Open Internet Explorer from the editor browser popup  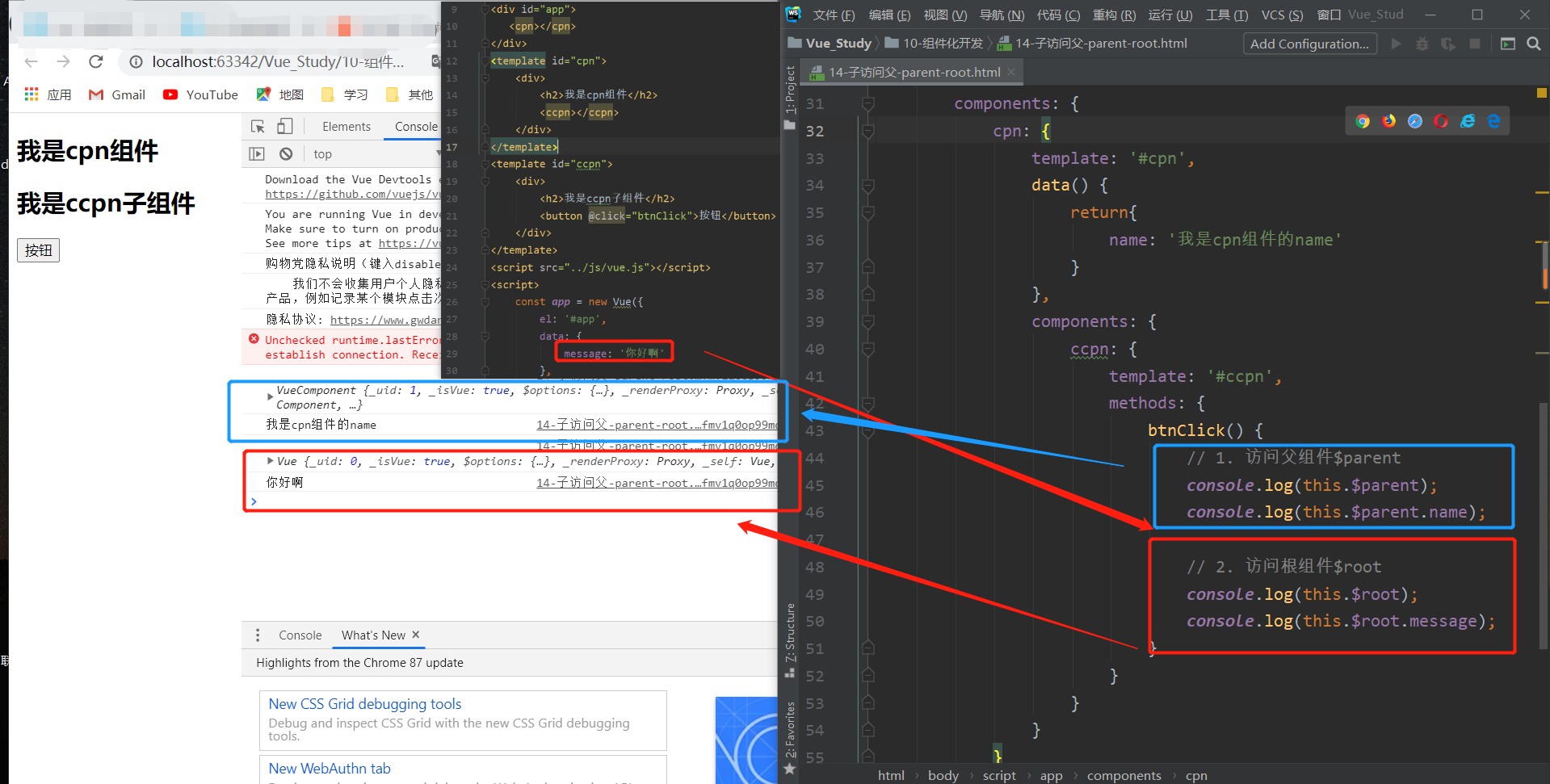click(1468, 121)
